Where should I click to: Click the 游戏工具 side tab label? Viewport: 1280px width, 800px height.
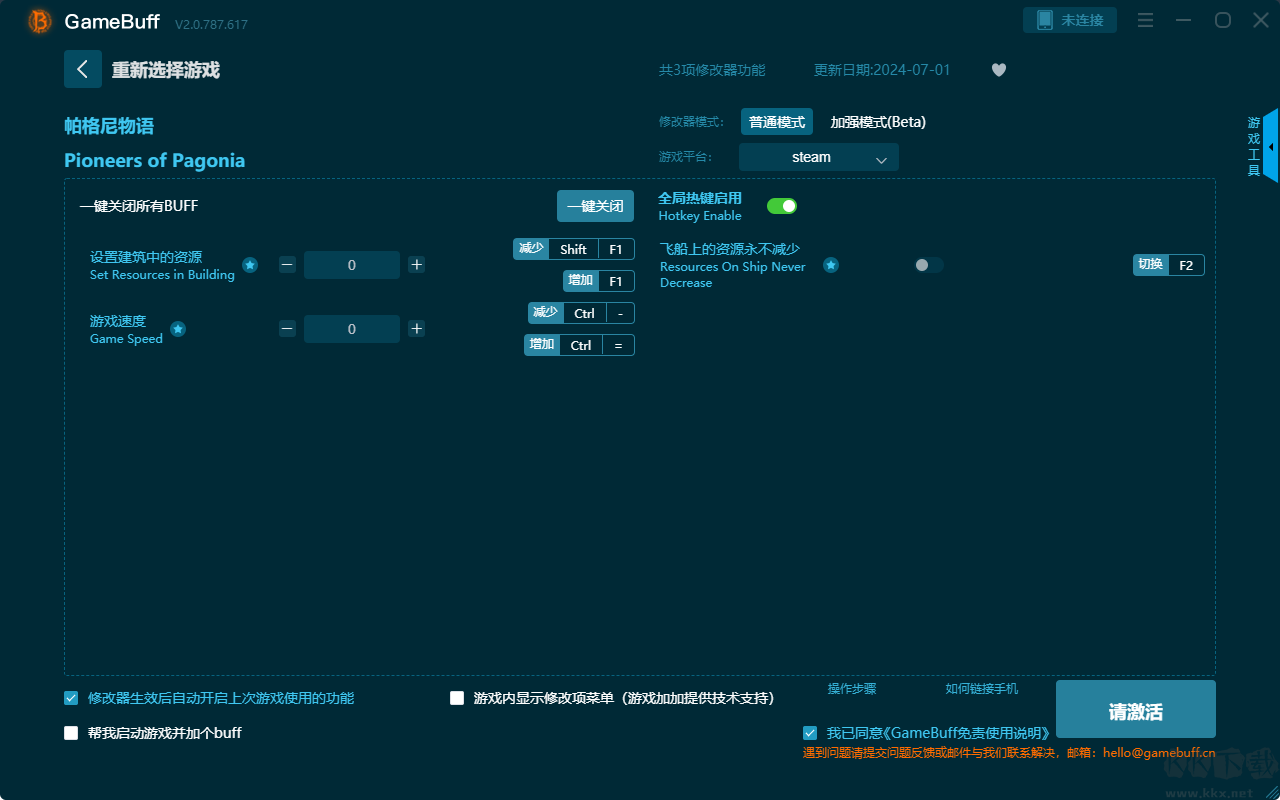click(x=1254, y=146)
